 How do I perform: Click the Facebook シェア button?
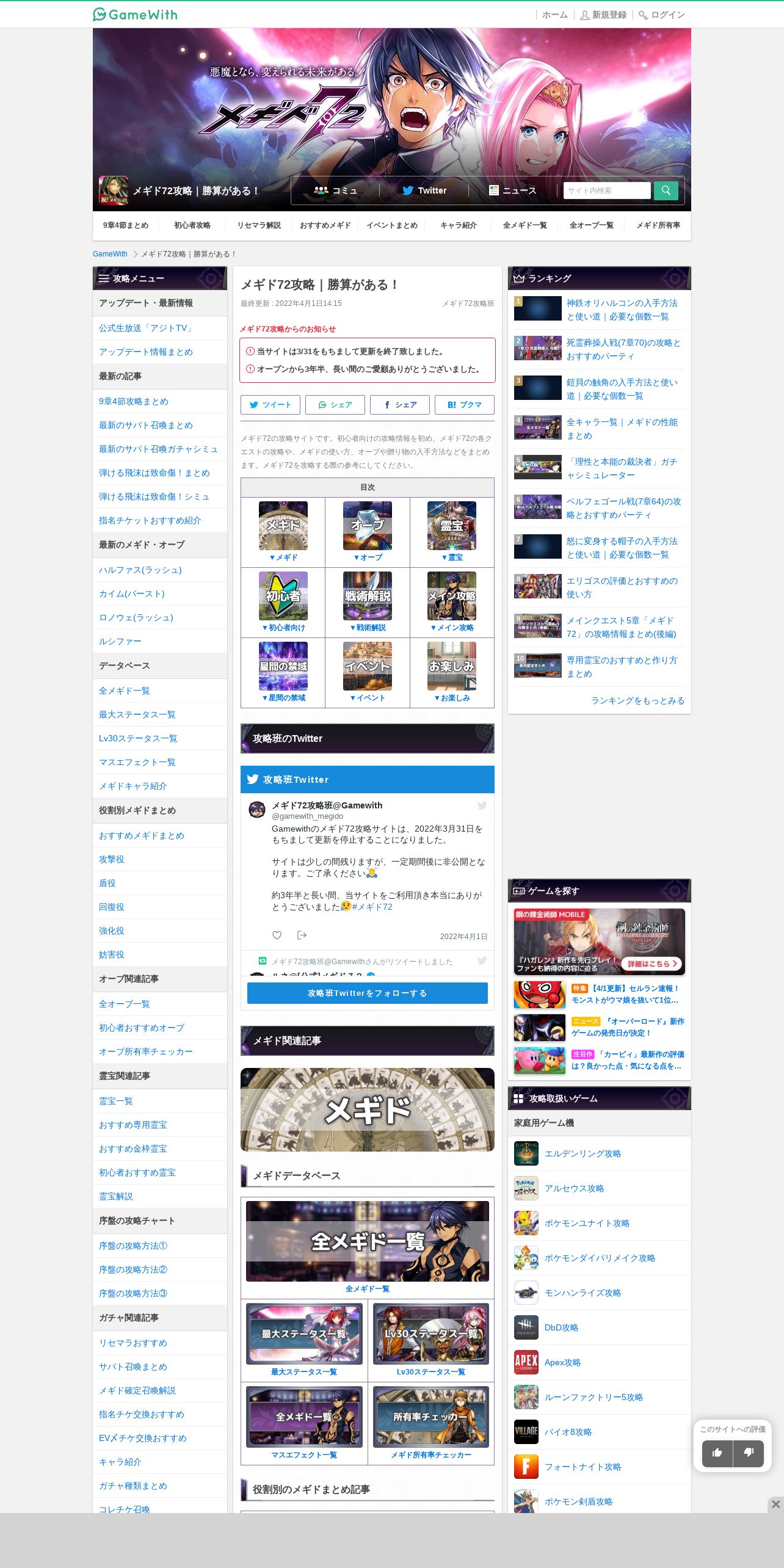coord(400,405)
